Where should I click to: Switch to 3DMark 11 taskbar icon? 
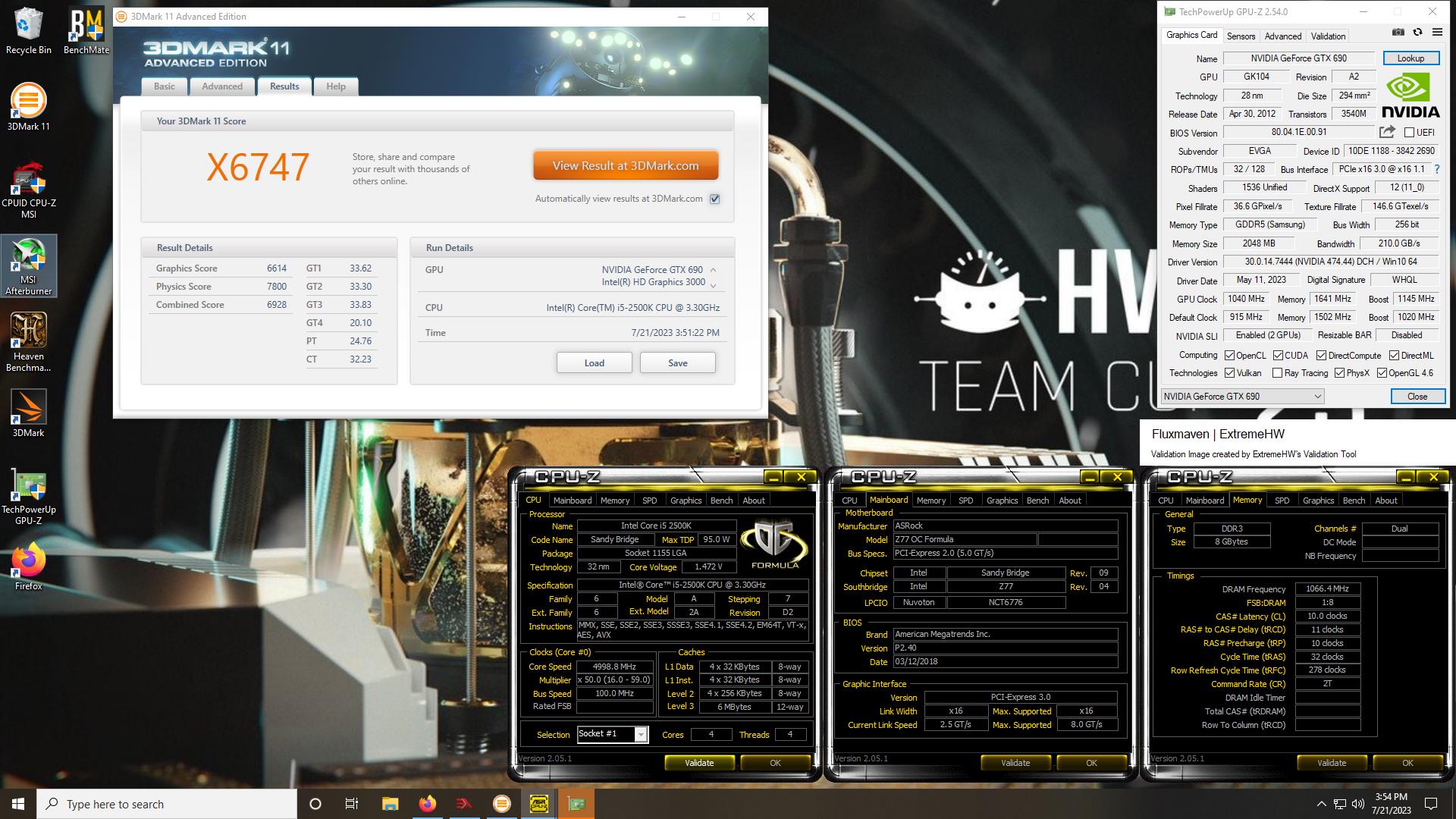pos(501,804)
